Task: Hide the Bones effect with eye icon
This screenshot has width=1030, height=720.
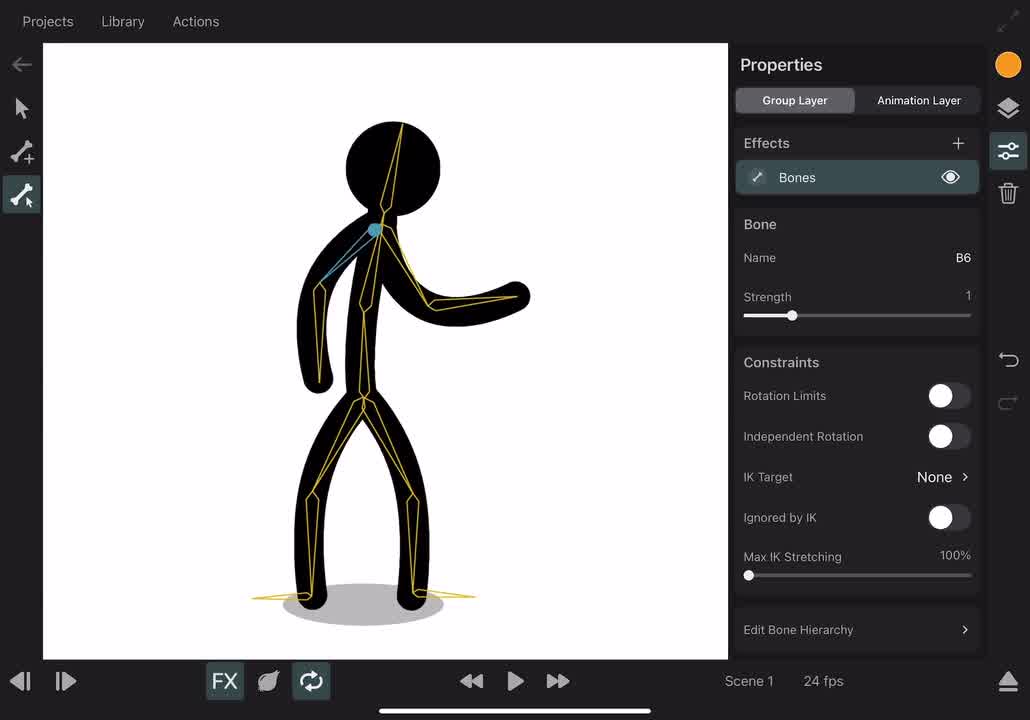Action: coord(950,178)
